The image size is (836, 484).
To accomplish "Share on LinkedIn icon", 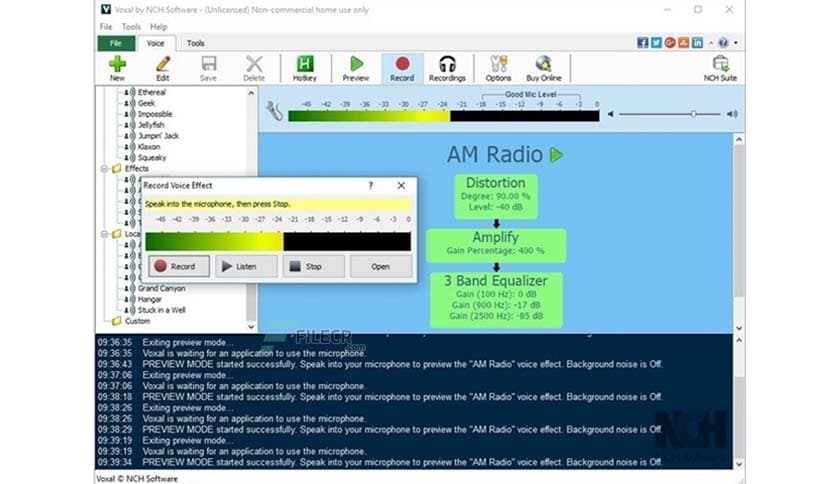I will (697, 43).
